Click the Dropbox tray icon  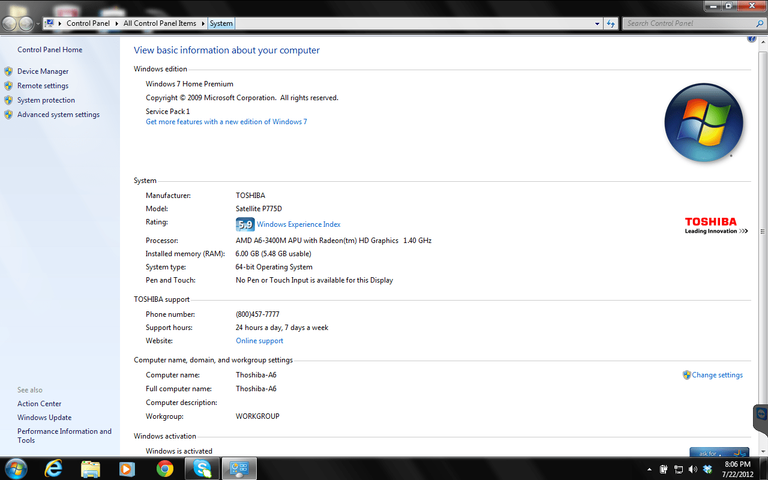coord(707,469)
